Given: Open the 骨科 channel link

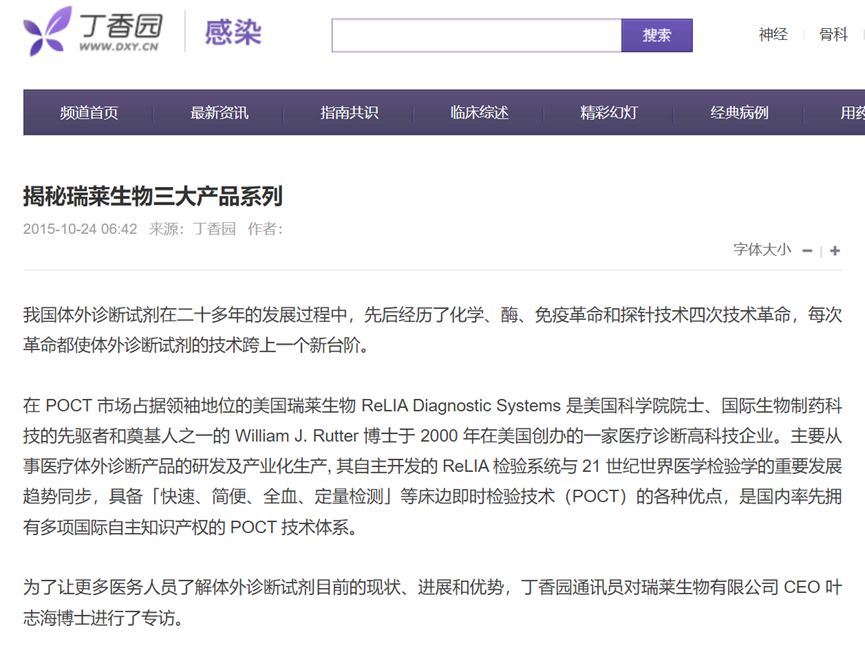Looking at the screenshot, I should tap(833, 35).
